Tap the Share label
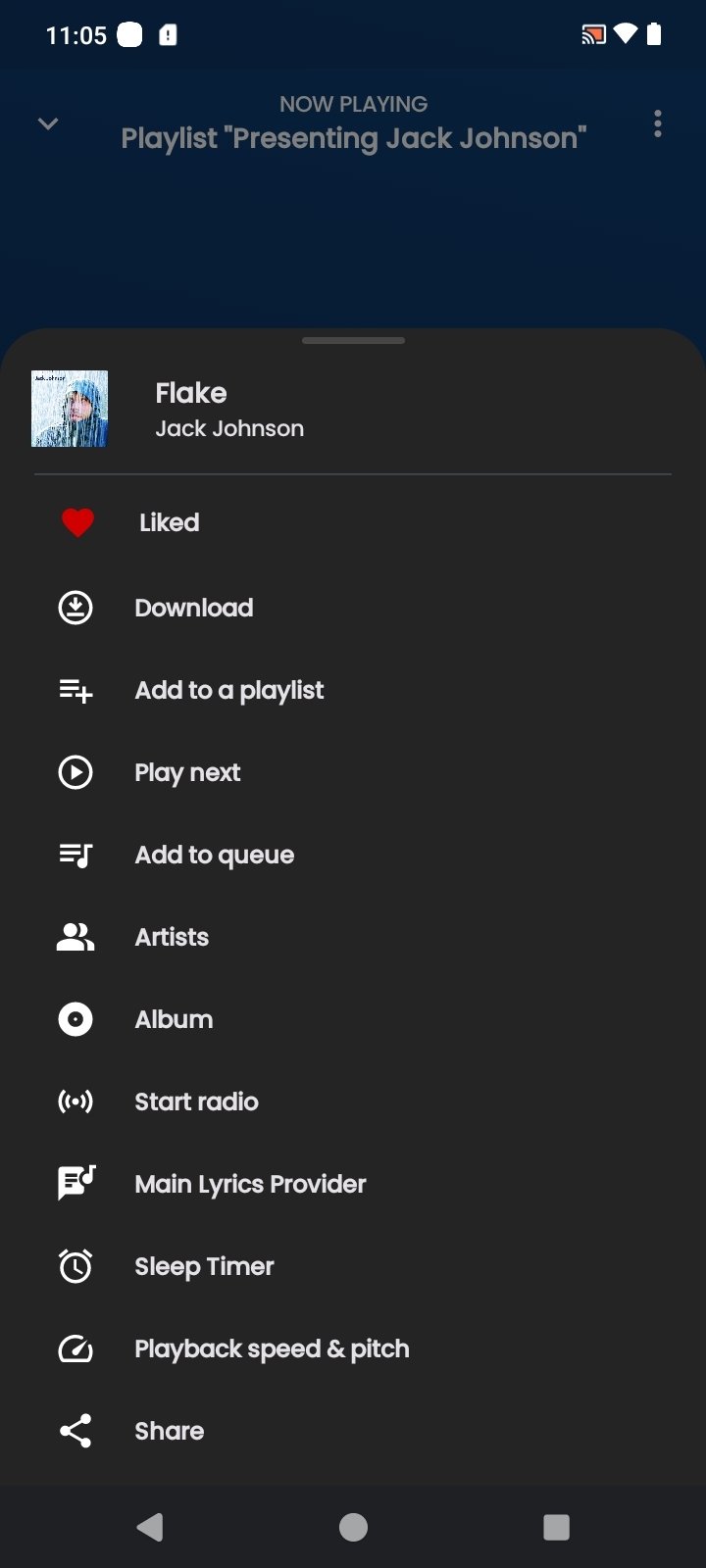This screenshot has width=706, height=1568. (170, 1431)
